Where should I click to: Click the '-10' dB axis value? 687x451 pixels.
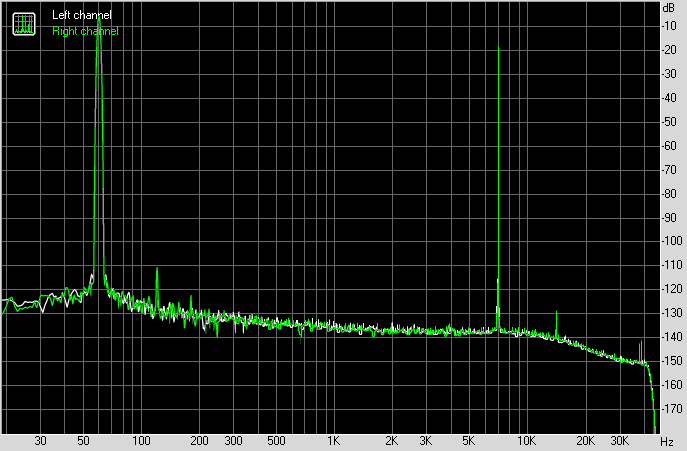669,26
